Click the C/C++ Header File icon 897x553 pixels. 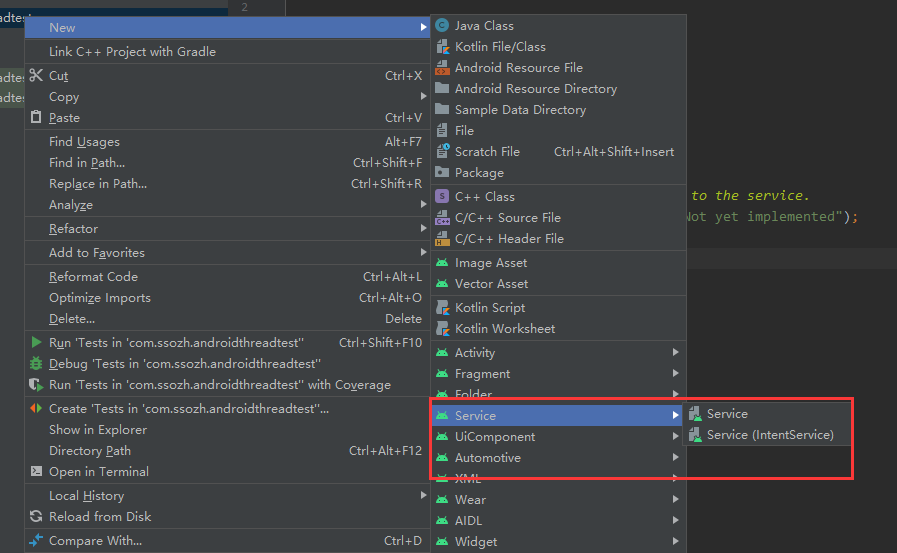click(x=442, y=238)
